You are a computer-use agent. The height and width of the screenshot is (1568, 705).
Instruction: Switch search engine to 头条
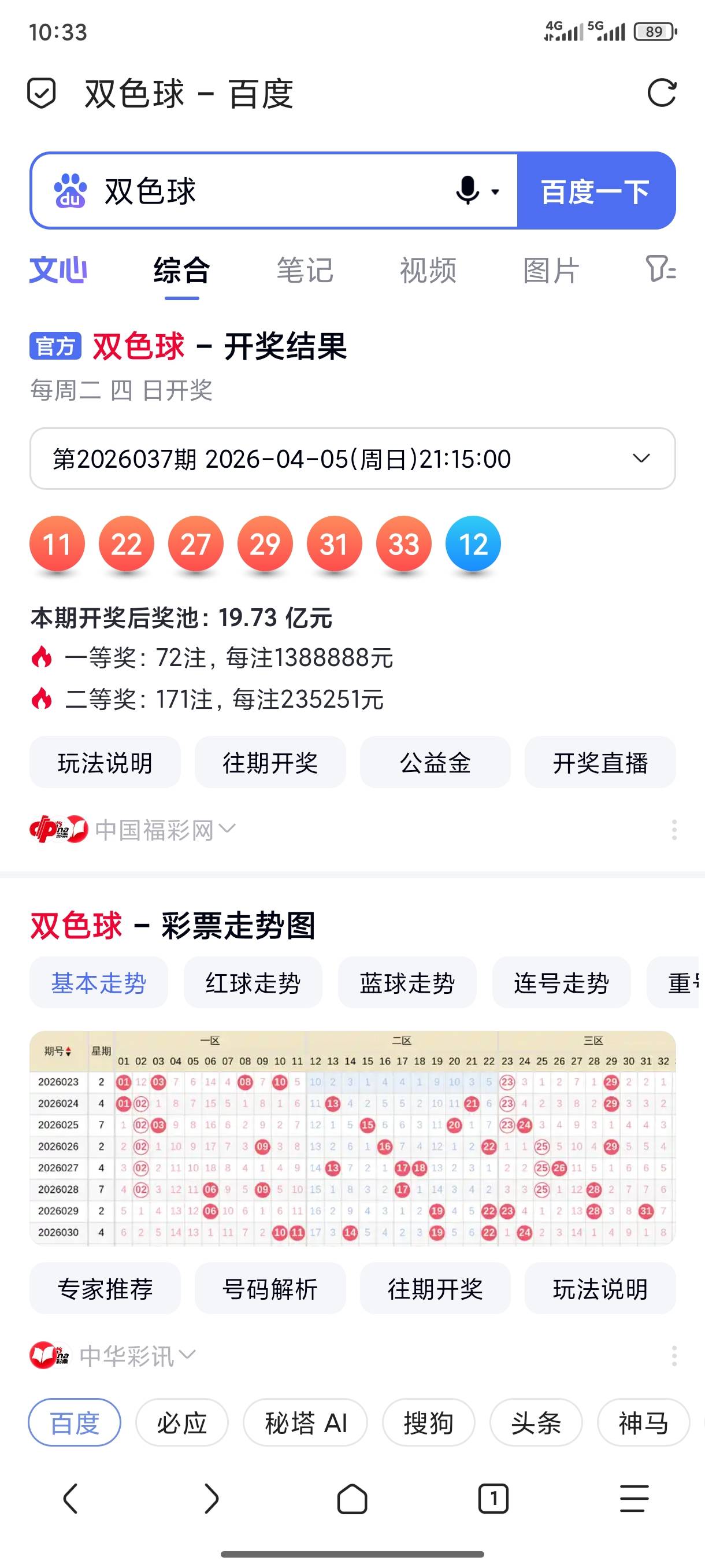point(536,1422)
